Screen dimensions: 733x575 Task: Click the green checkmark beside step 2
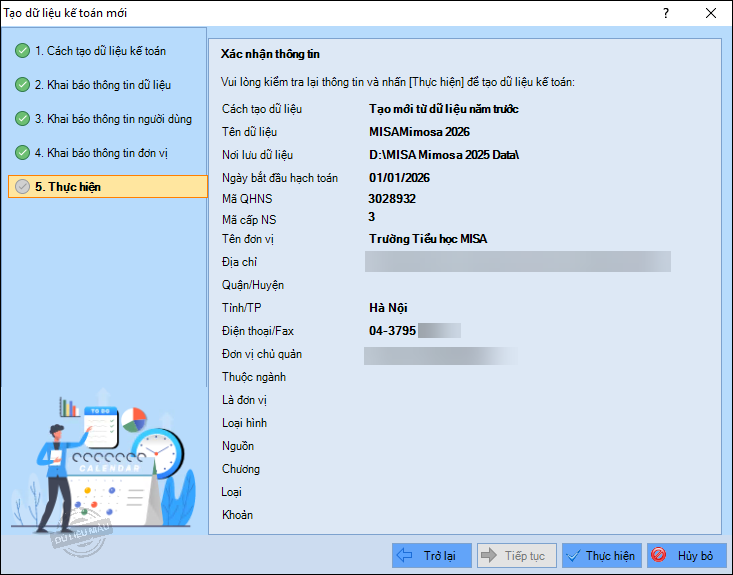click(x=22, y=85)
